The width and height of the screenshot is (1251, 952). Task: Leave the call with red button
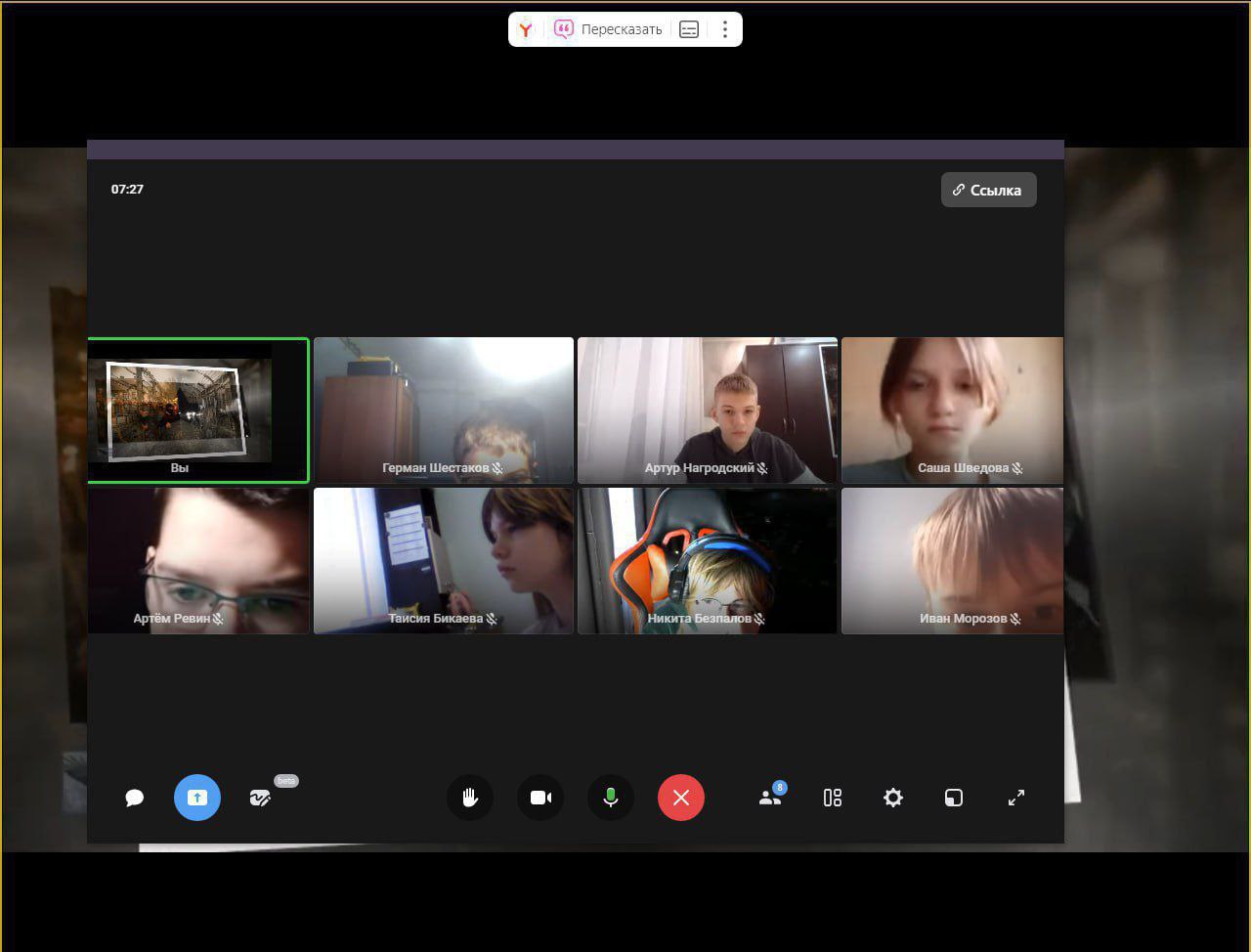click(x=681, y=798)
